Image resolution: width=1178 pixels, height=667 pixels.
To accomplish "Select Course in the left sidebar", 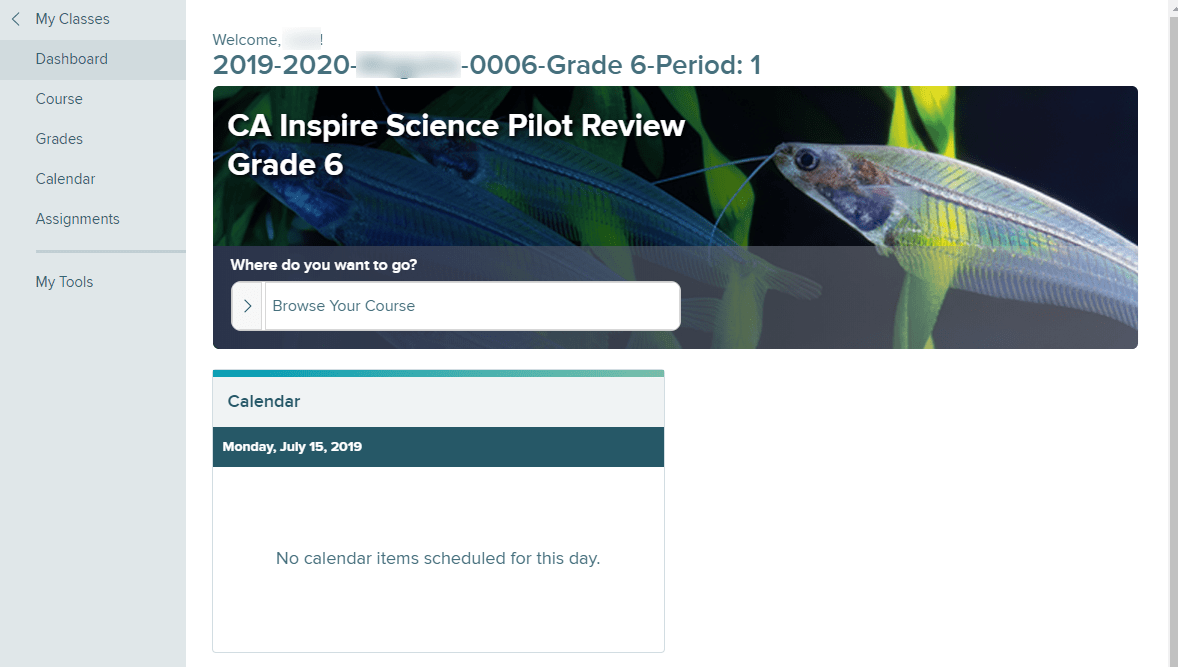I will click(59, 98).
